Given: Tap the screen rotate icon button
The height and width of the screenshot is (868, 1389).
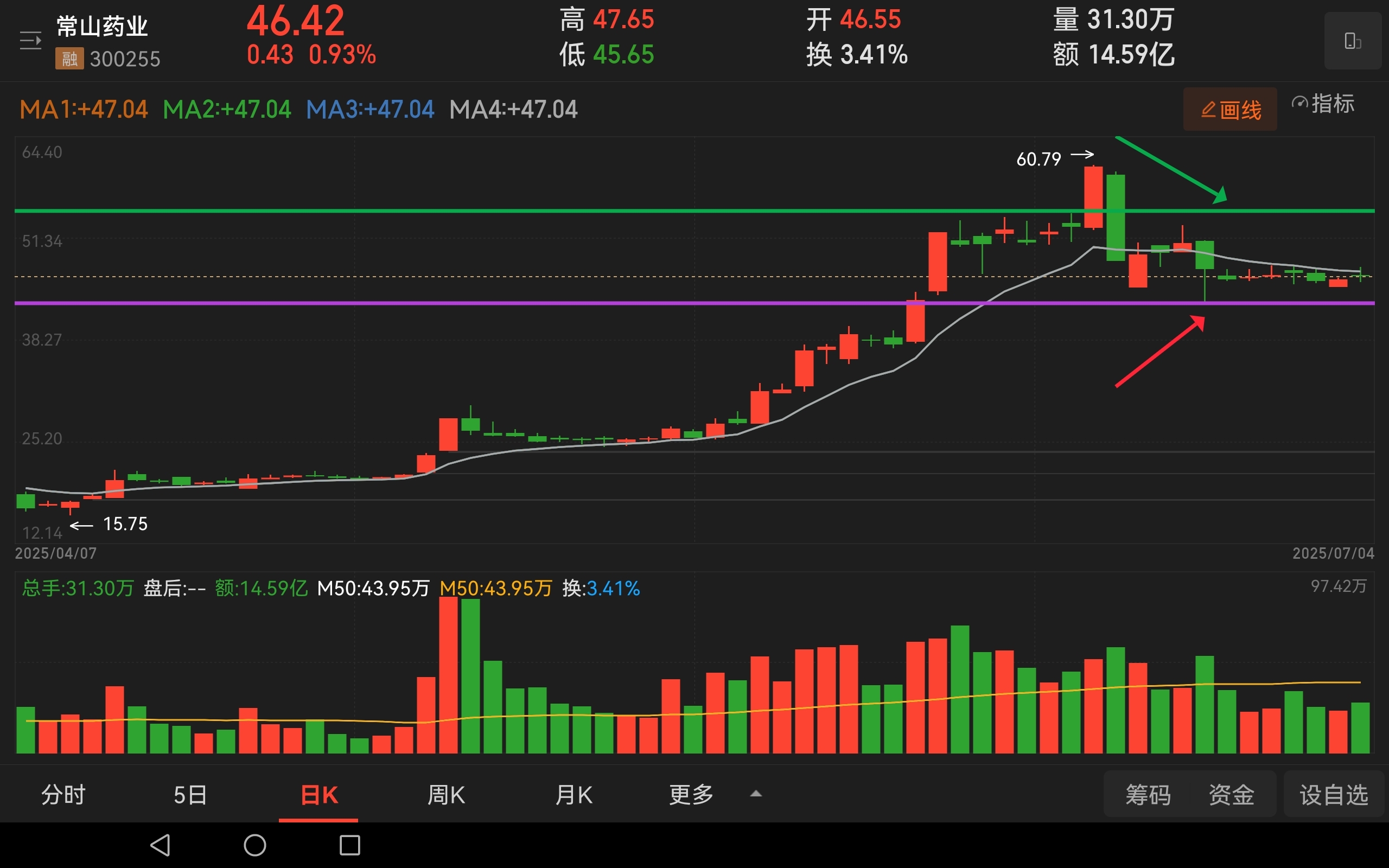Looking at the screenshot, I should [x=1352, y=41].
